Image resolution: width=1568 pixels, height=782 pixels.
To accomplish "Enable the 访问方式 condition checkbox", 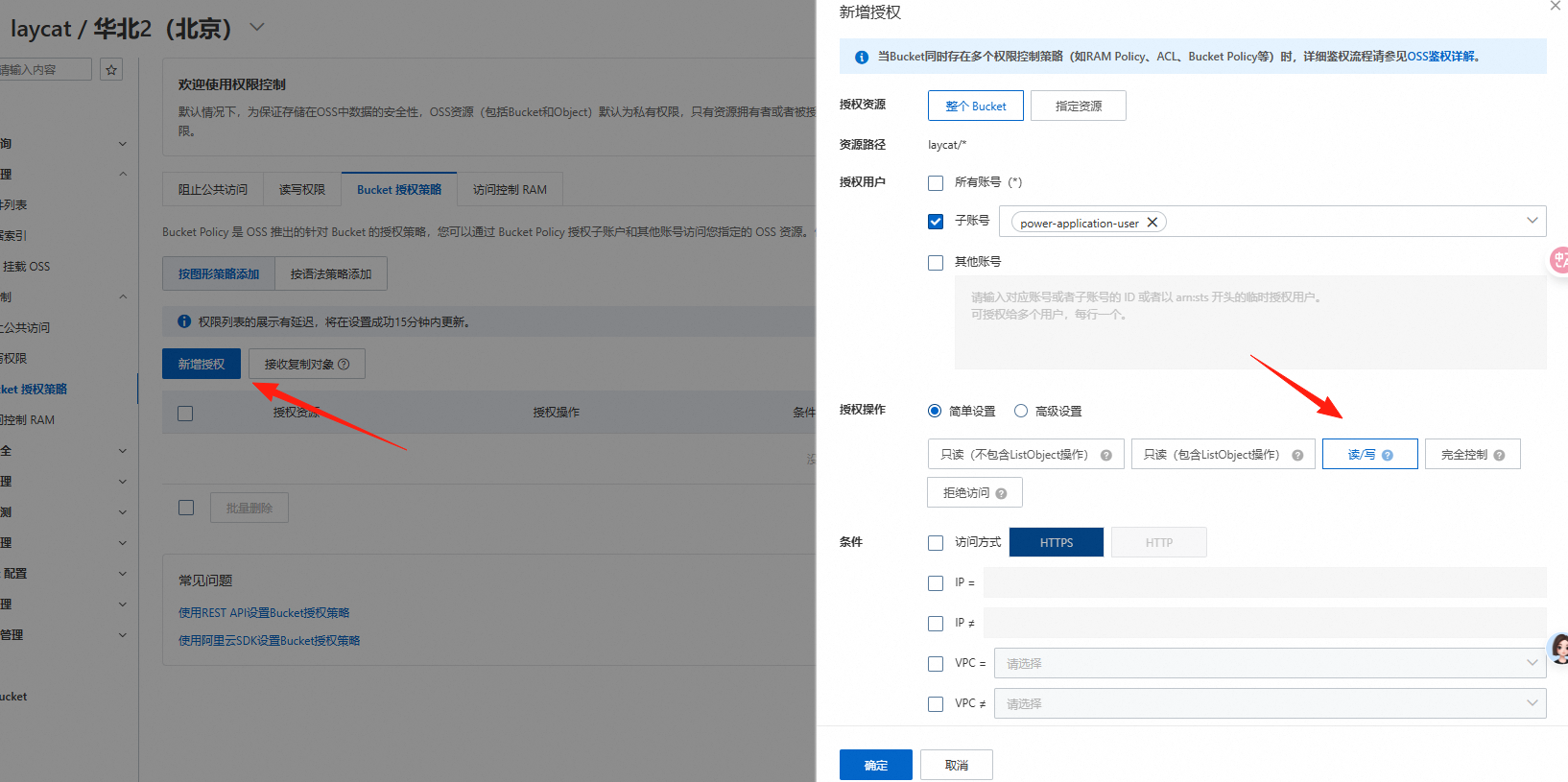I will 936,543.
